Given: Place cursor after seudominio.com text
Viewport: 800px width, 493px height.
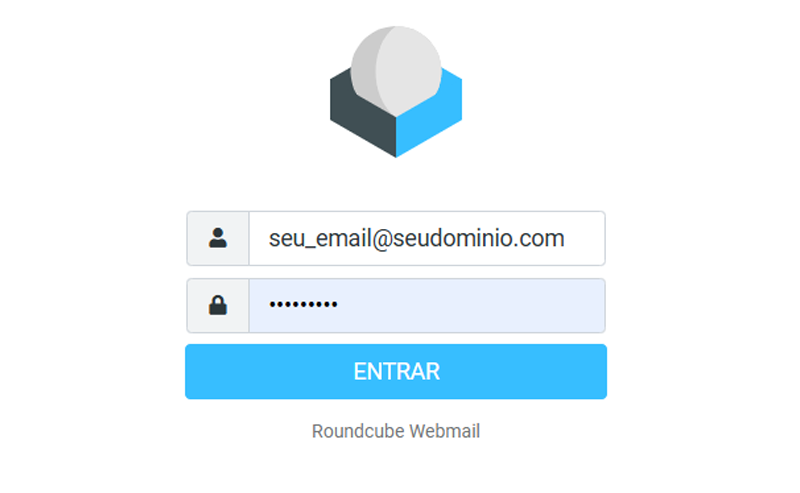Looking at the screenshot, I should pyautogui.click(x=566, y=238).
